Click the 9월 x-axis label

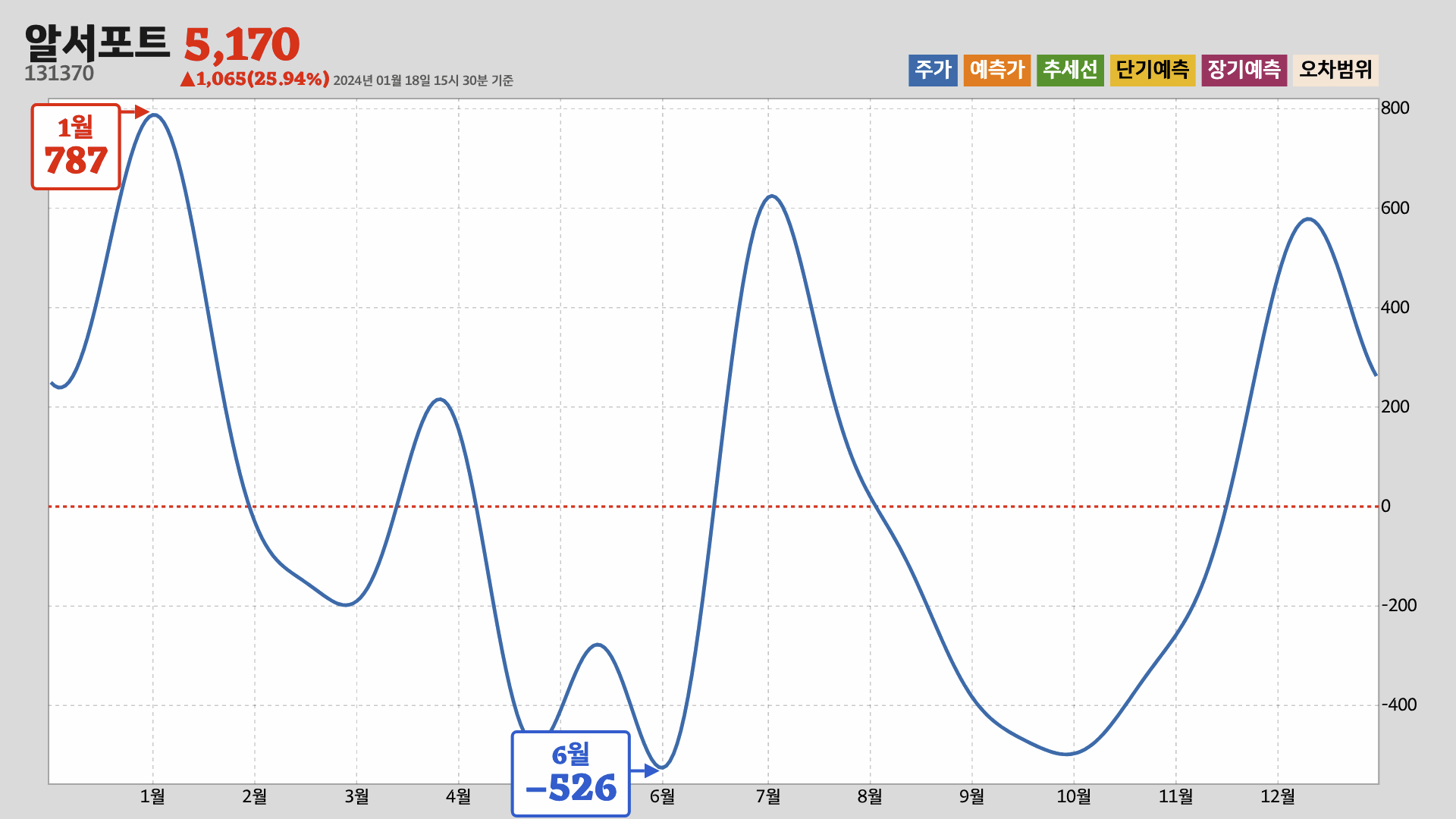[x=972, y=796]
